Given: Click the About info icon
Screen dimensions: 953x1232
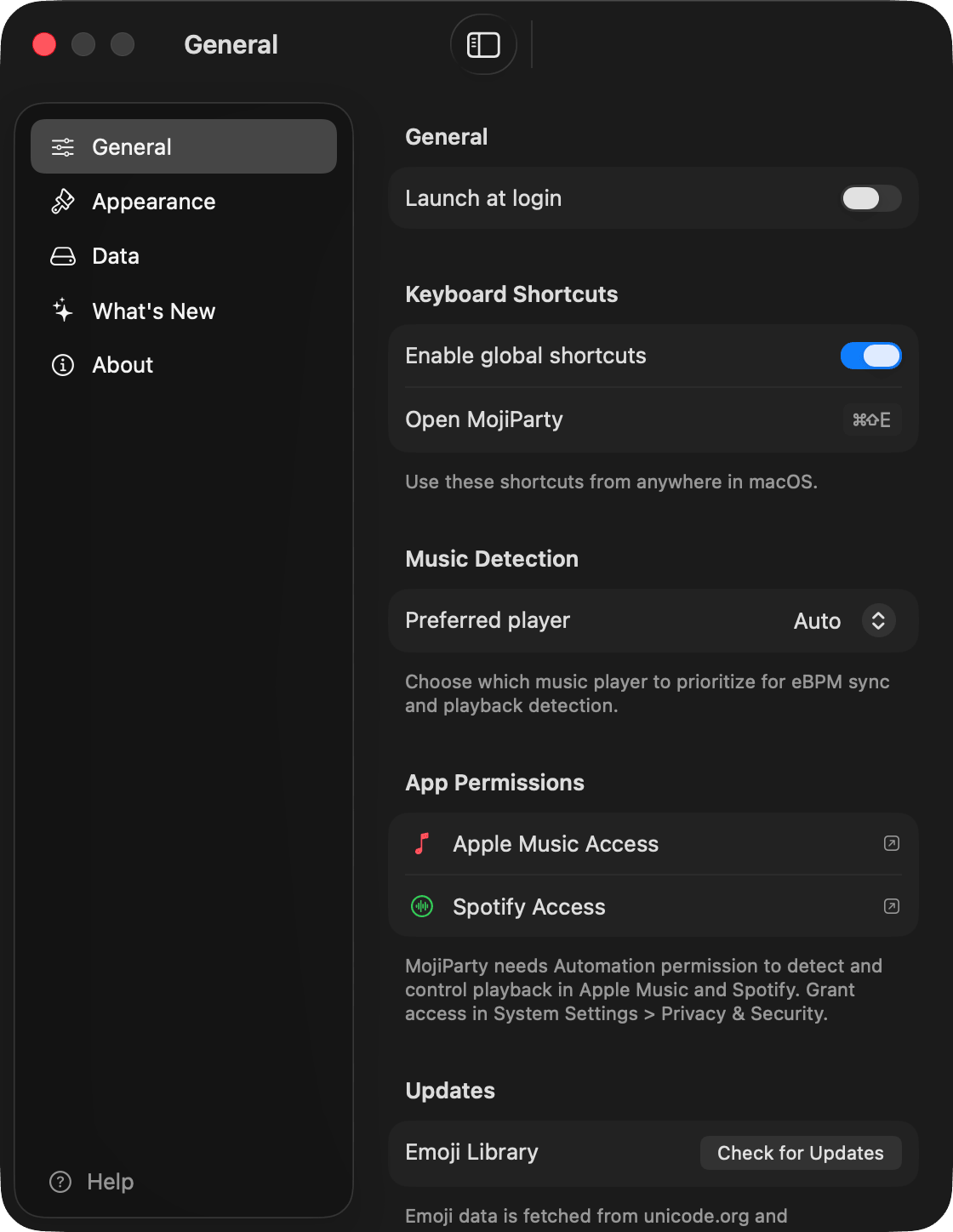Looking at the screenshot, I should 63,365.
